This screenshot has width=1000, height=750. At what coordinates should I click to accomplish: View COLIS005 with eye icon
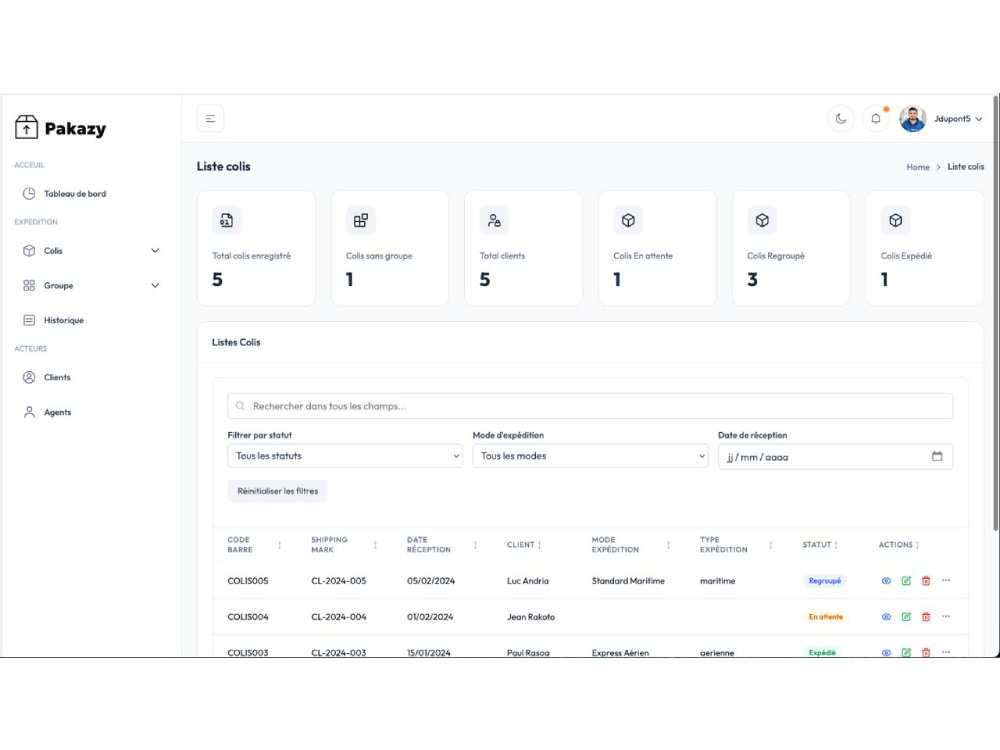[x=886, y=581]
